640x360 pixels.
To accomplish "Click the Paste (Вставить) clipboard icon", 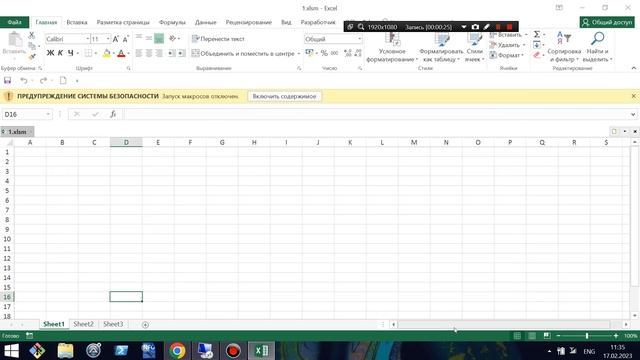I will click(x=15, y=40).
